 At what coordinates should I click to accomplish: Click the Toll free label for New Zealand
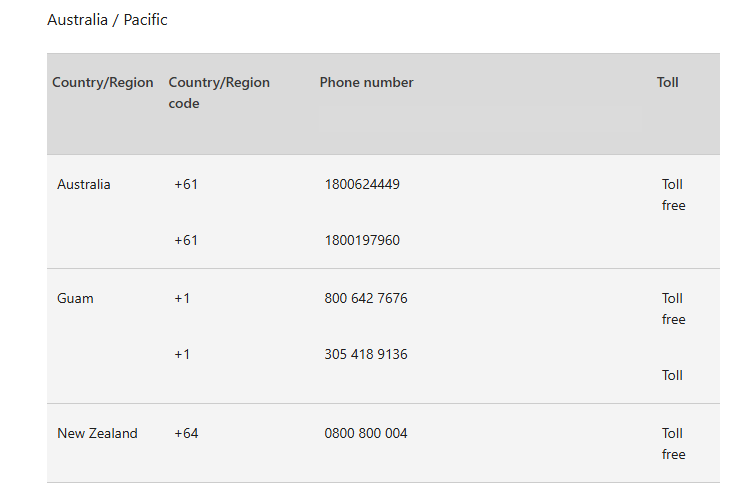[674, 444]
